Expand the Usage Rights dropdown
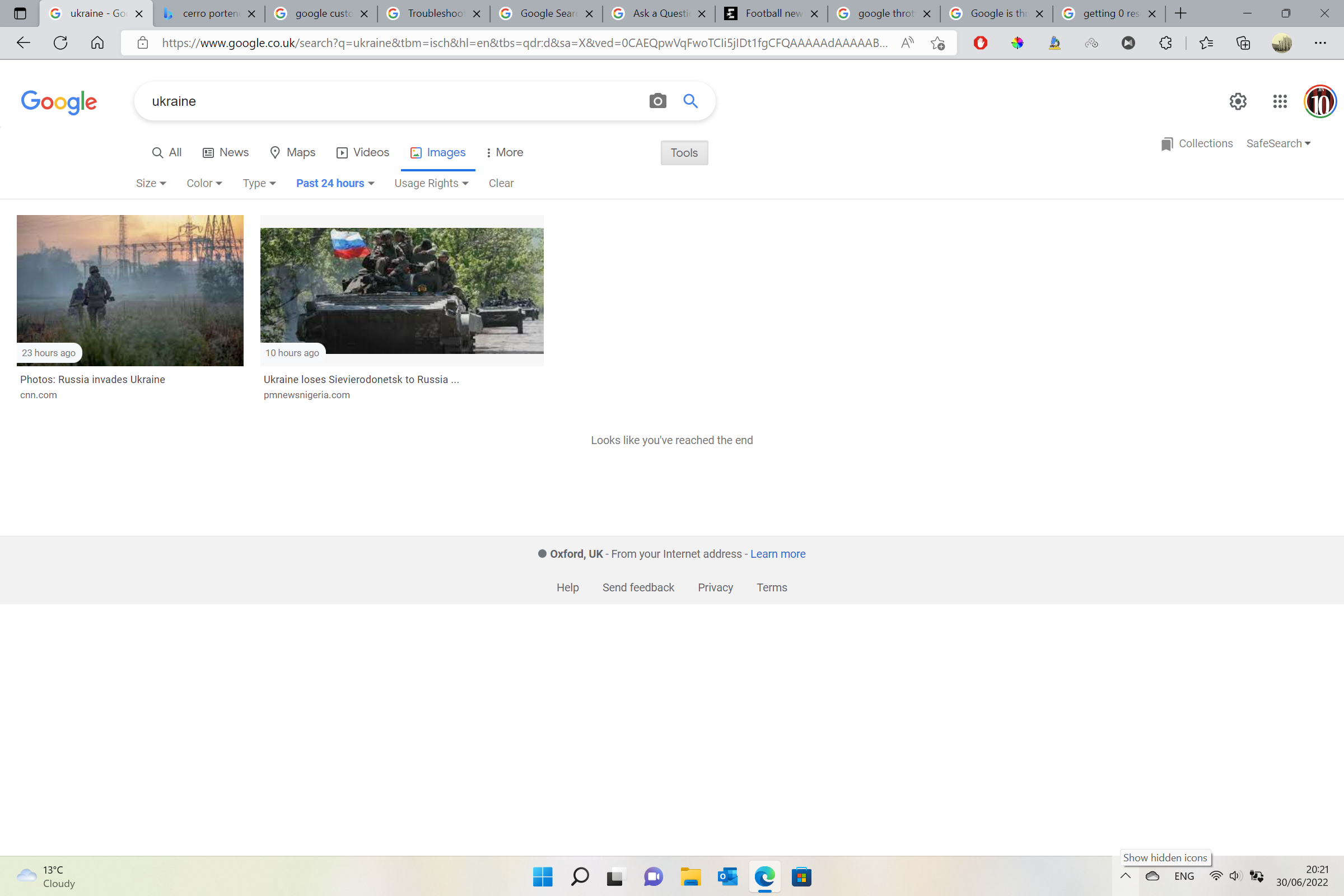This screenshot has height=896, width=1344. [x=431, y=184]
